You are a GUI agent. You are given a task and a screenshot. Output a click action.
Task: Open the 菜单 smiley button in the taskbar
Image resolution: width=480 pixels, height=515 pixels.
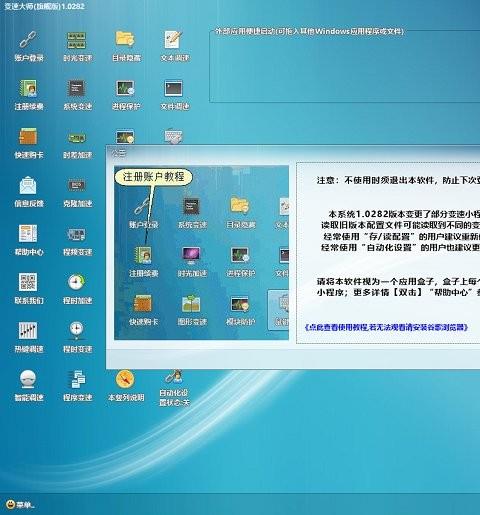tap(20, 504)
